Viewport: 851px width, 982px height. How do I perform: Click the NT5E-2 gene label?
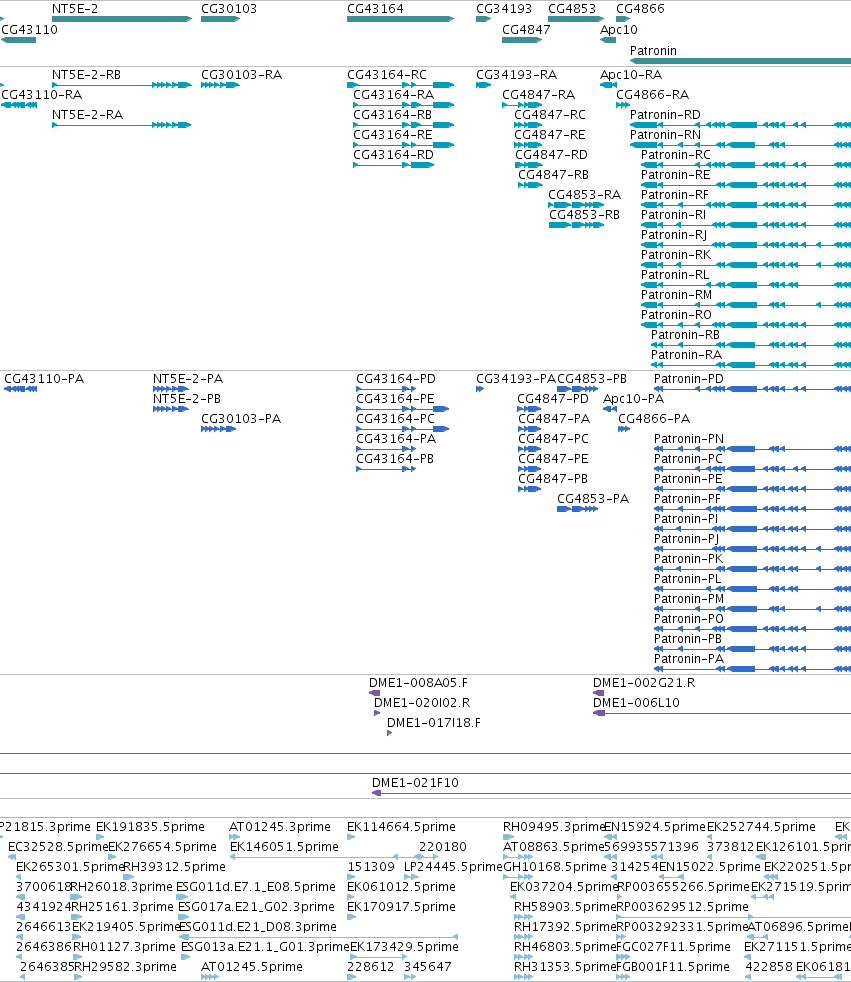[75, 9]
